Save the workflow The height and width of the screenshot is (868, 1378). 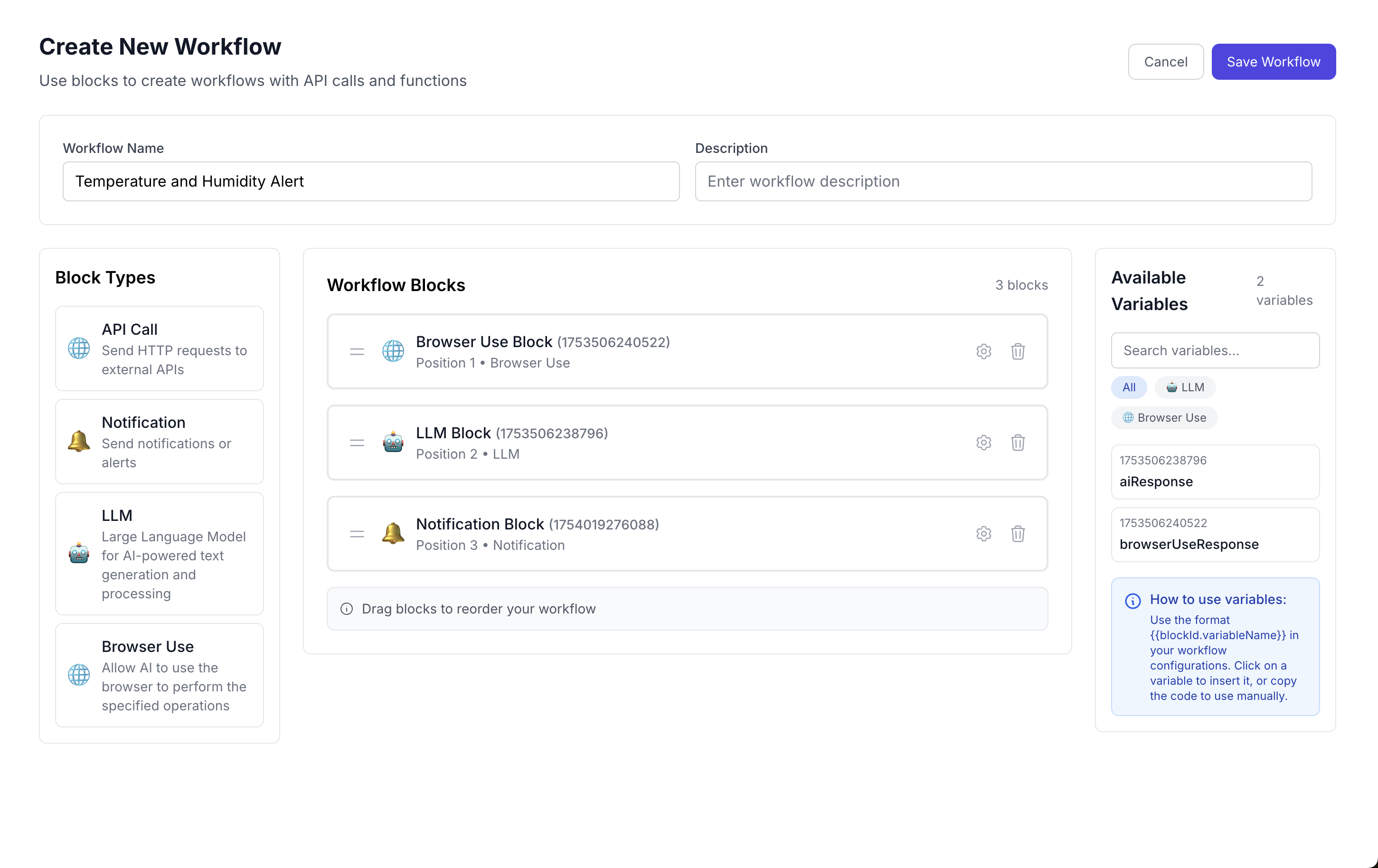(1273, 62)
